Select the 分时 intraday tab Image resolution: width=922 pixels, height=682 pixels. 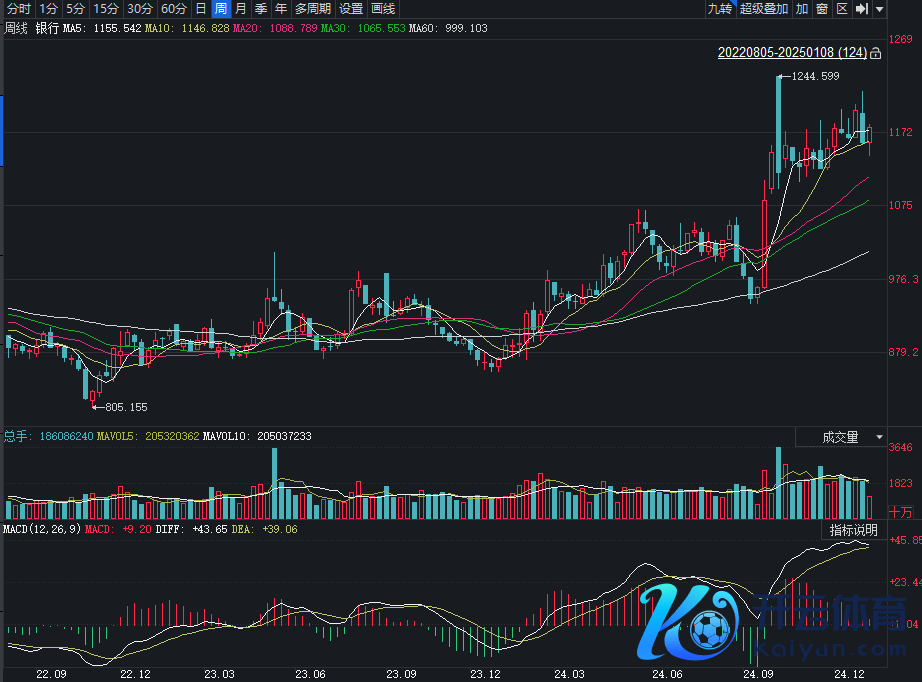point(18,9)
